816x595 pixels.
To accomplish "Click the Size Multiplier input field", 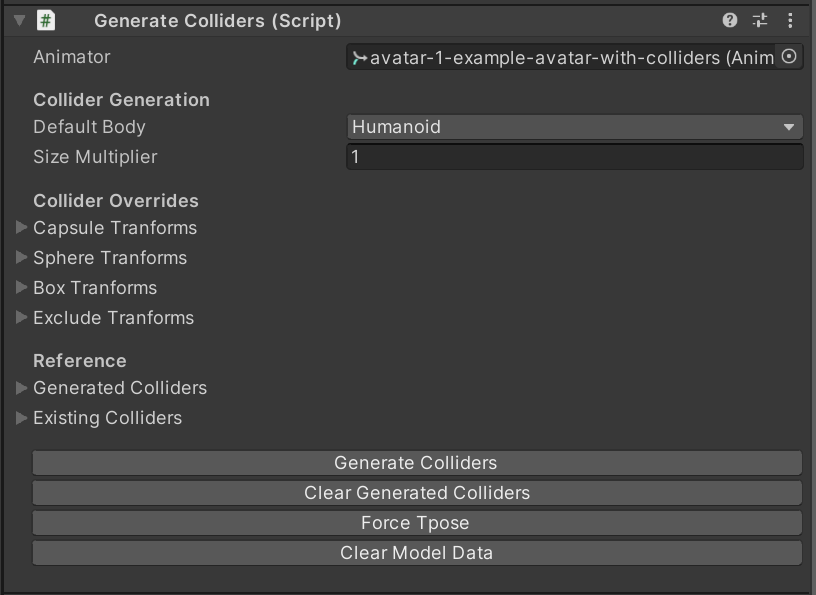I will click(575, 157).
